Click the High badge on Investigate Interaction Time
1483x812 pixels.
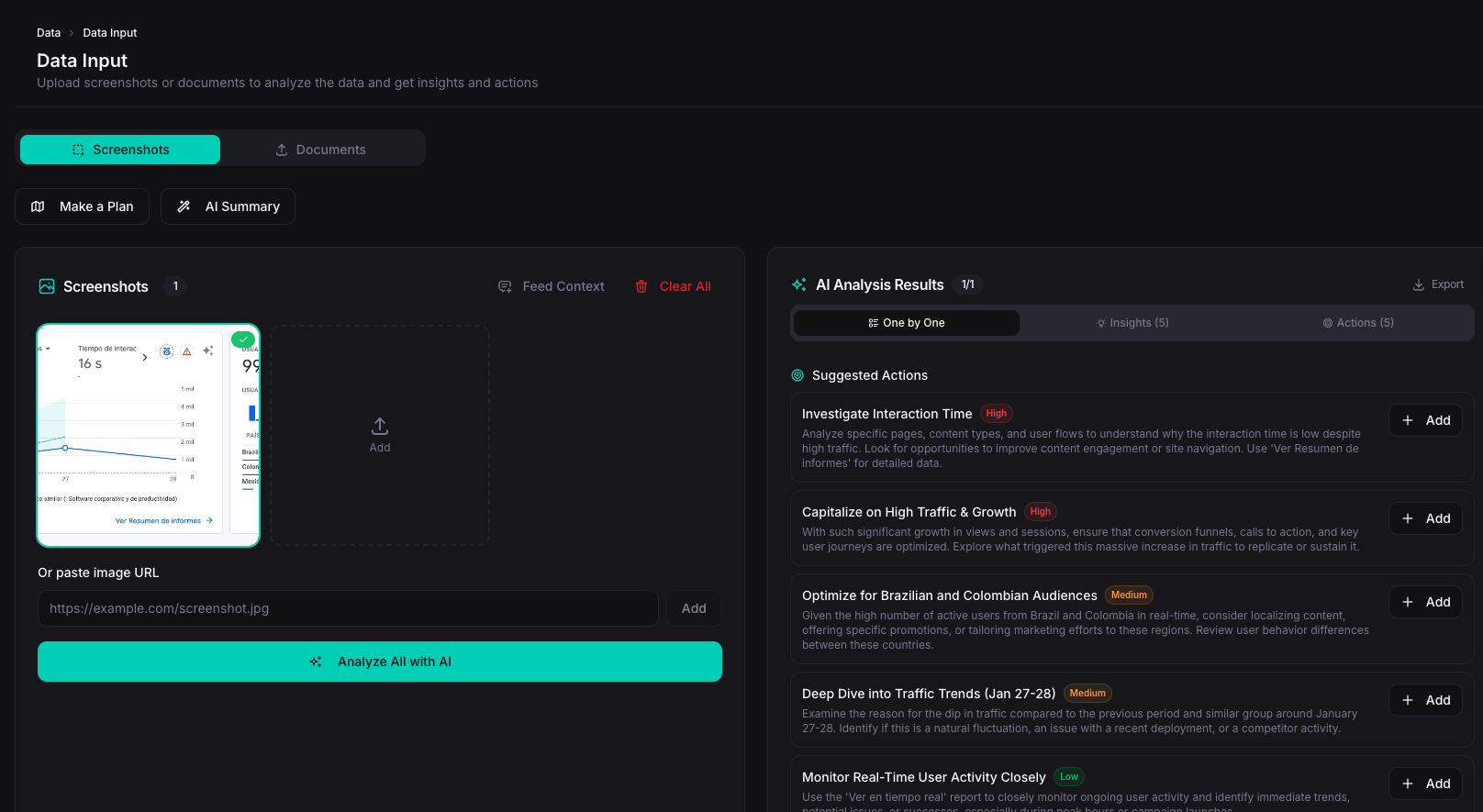click(x=997, y=414)
